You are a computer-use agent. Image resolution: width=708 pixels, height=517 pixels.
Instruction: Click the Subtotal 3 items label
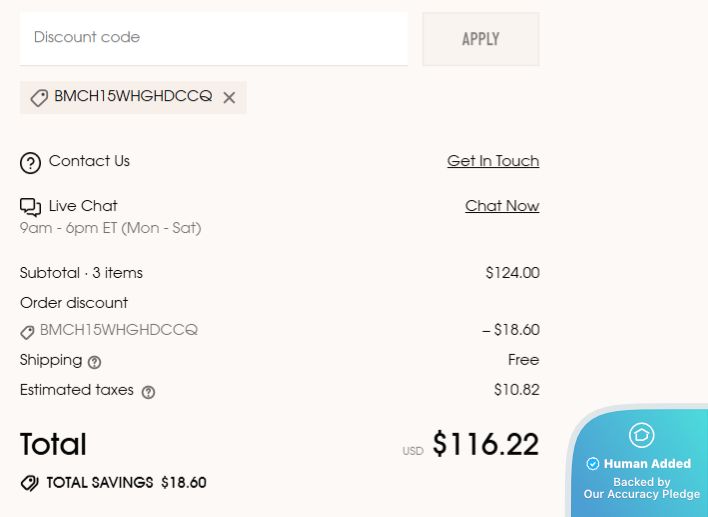[x=81, y=273]
